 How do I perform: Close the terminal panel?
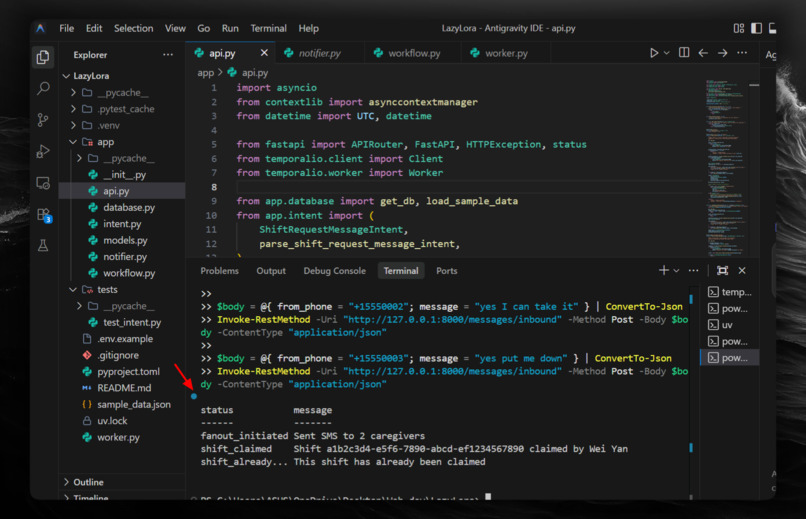click(x=742, y=271)
